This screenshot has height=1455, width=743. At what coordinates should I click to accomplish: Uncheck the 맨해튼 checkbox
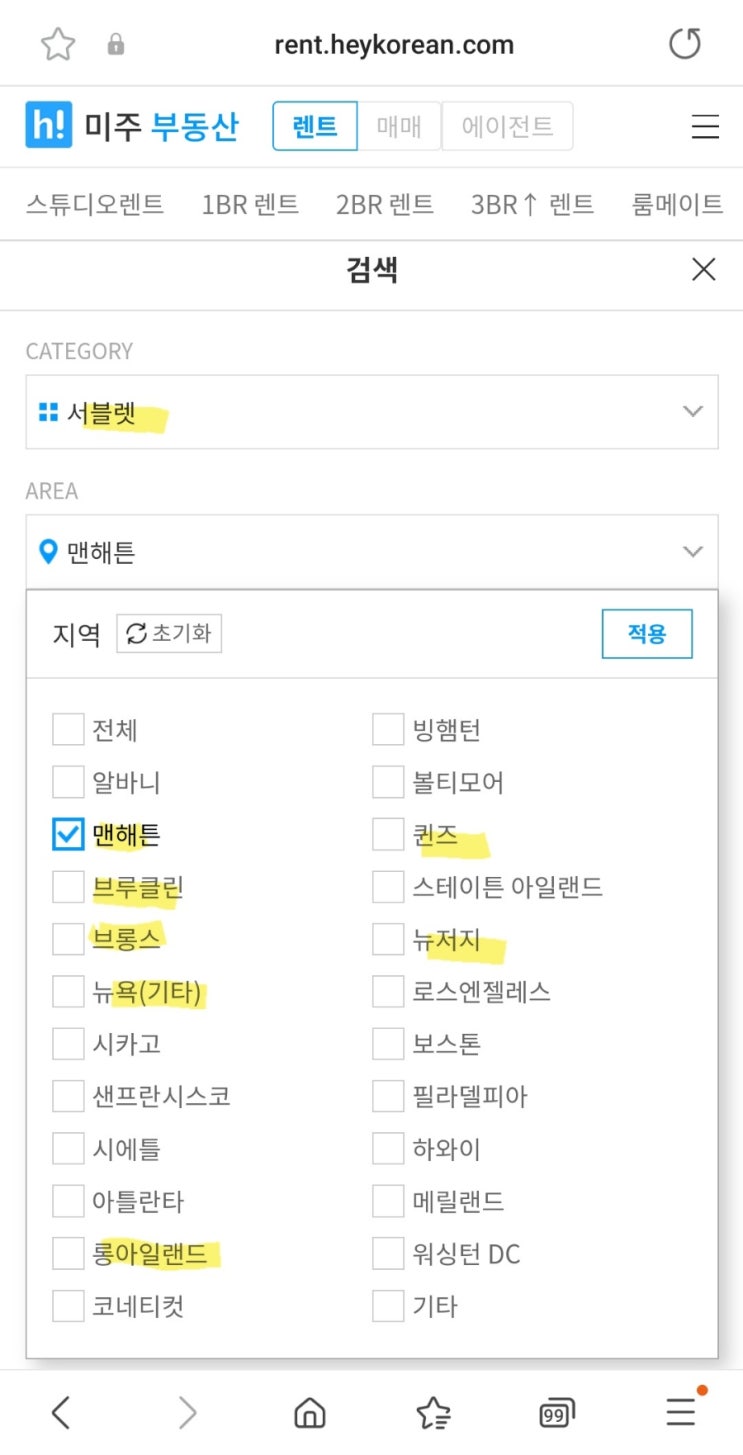tap(68, 834)
